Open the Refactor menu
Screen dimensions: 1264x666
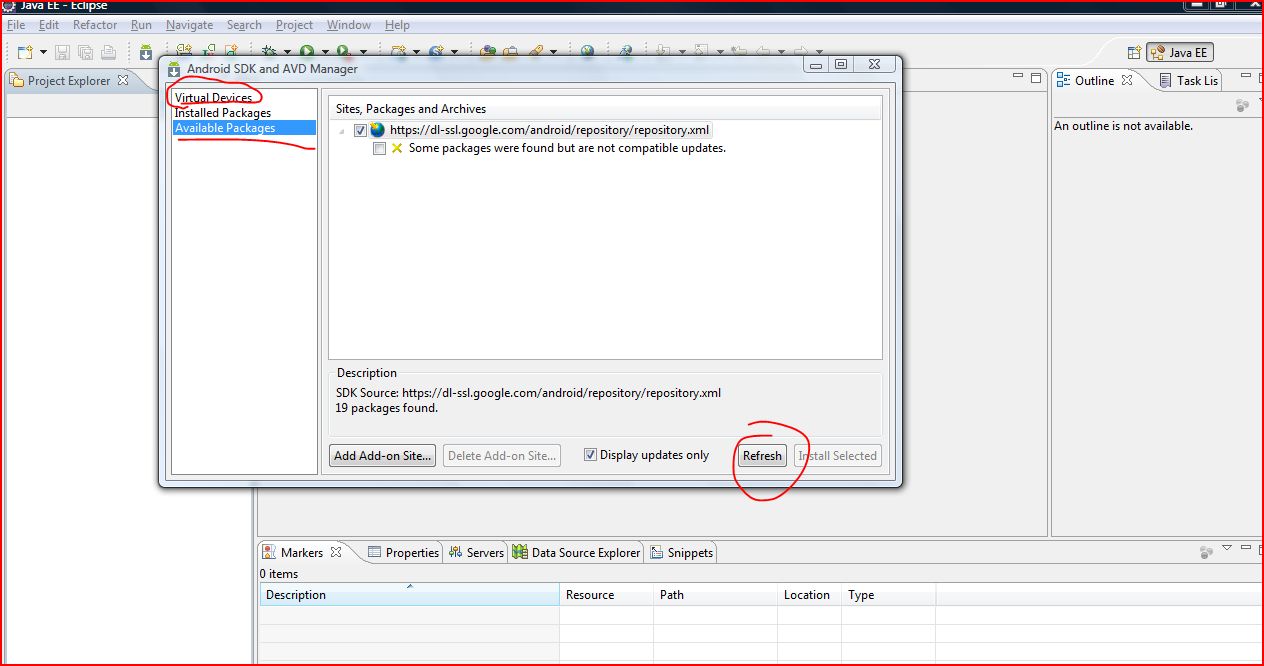coord(95,25)
